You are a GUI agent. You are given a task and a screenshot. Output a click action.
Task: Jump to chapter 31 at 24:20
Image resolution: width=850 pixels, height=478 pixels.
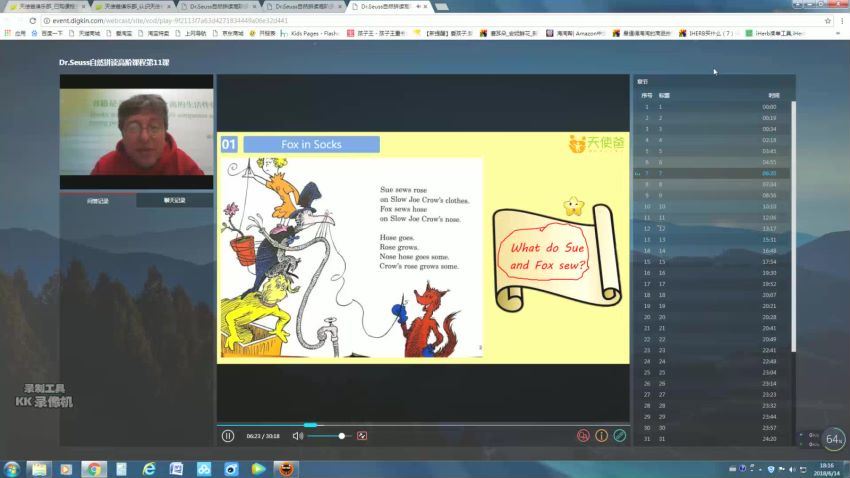(711, 439)
